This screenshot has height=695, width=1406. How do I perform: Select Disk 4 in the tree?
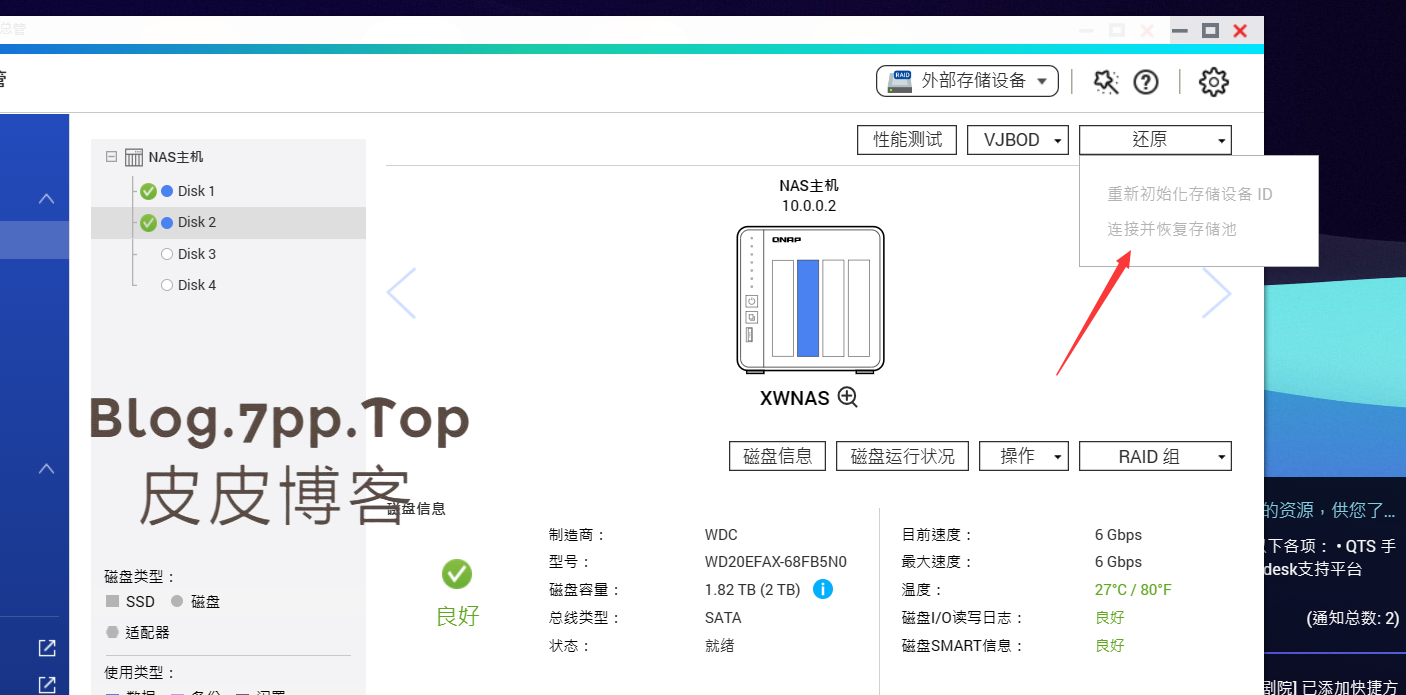point(196,285)
